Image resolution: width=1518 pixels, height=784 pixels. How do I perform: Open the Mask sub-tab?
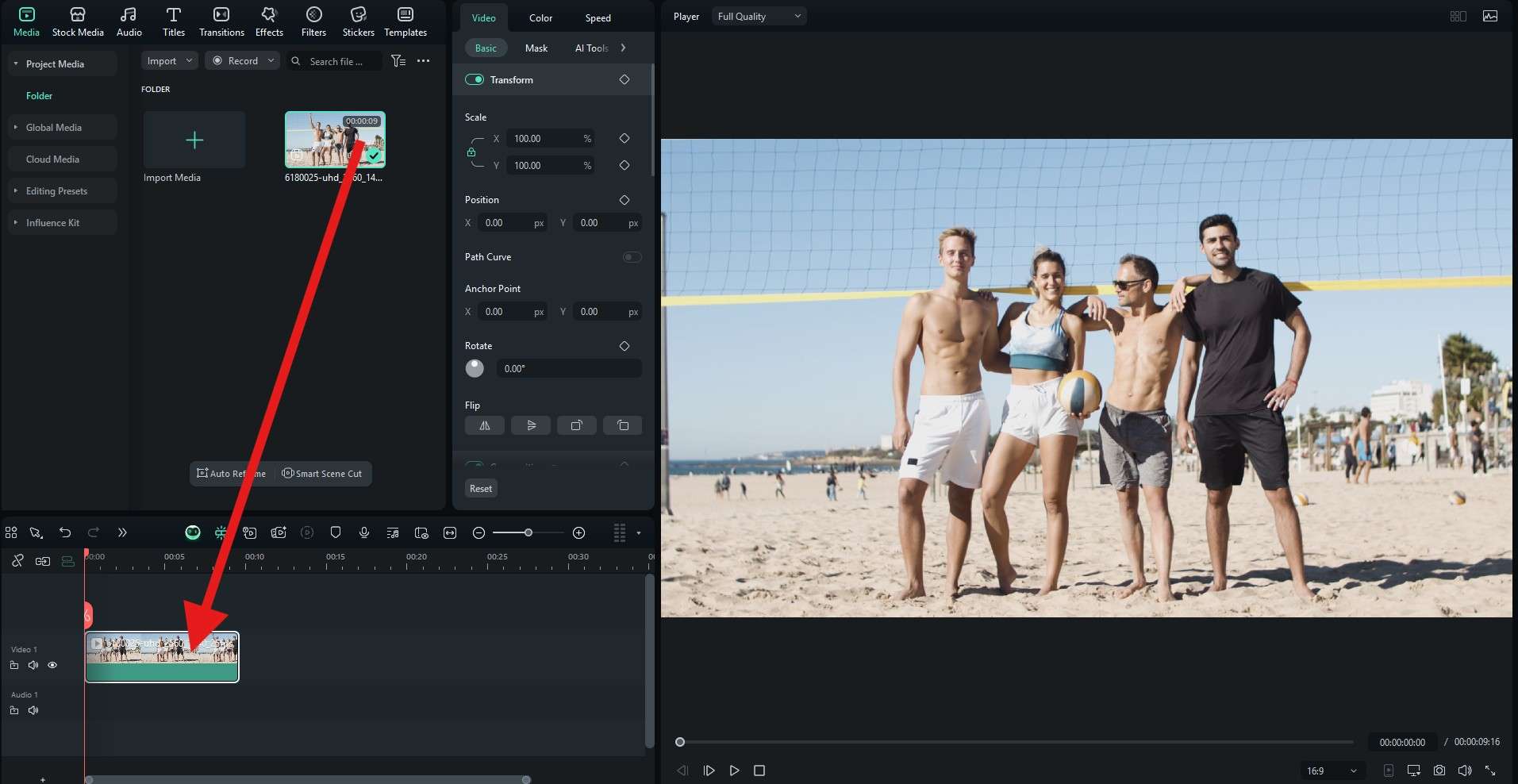coord(536,48)
